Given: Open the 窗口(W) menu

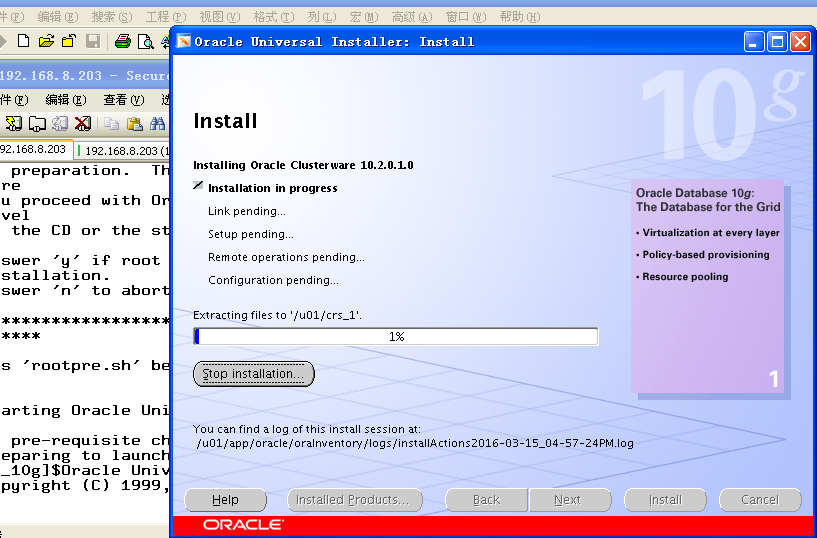Looking at the screenshot, I should (x=466, y=17).
